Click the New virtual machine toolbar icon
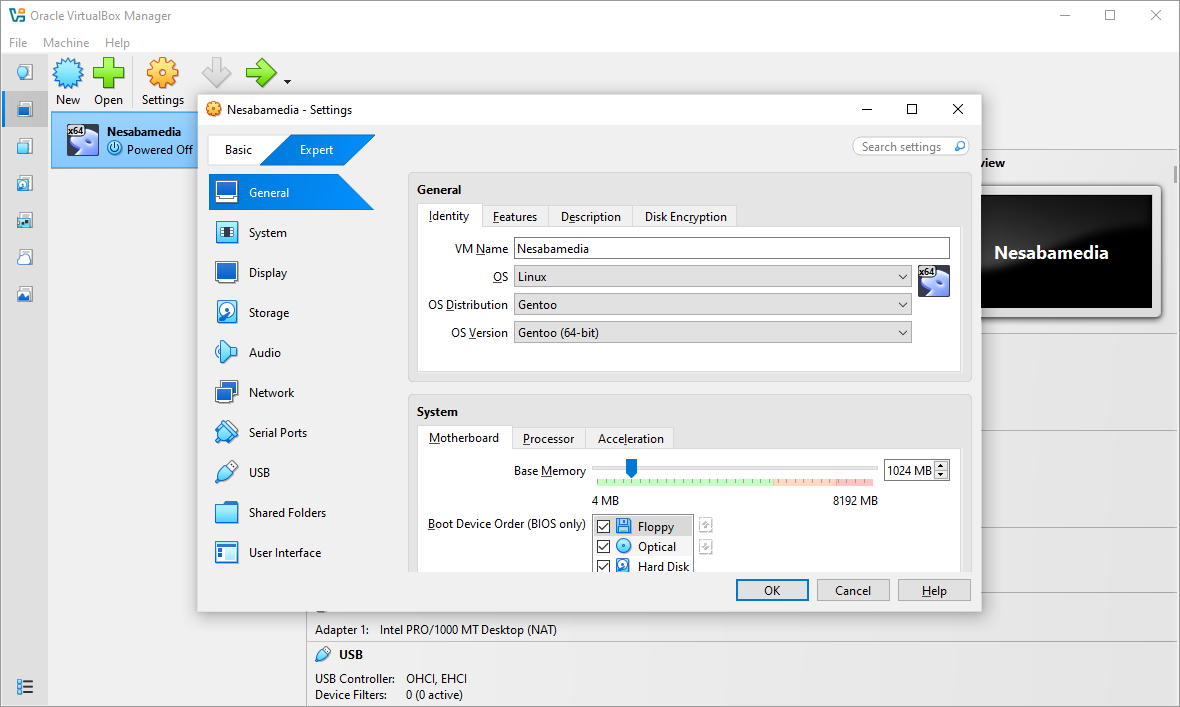 click(68, 74)
